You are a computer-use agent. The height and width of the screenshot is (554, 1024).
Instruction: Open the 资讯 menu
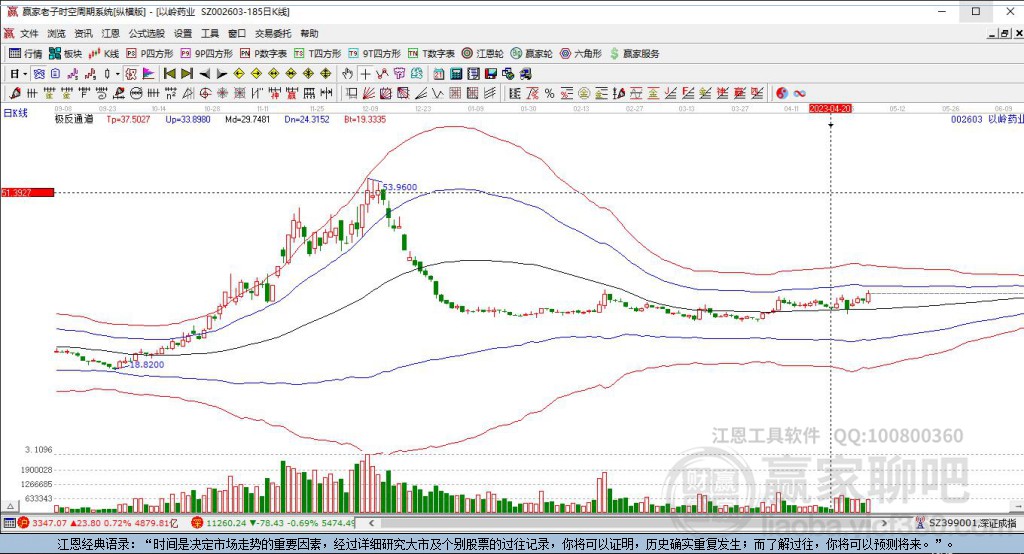click(83, 33)
